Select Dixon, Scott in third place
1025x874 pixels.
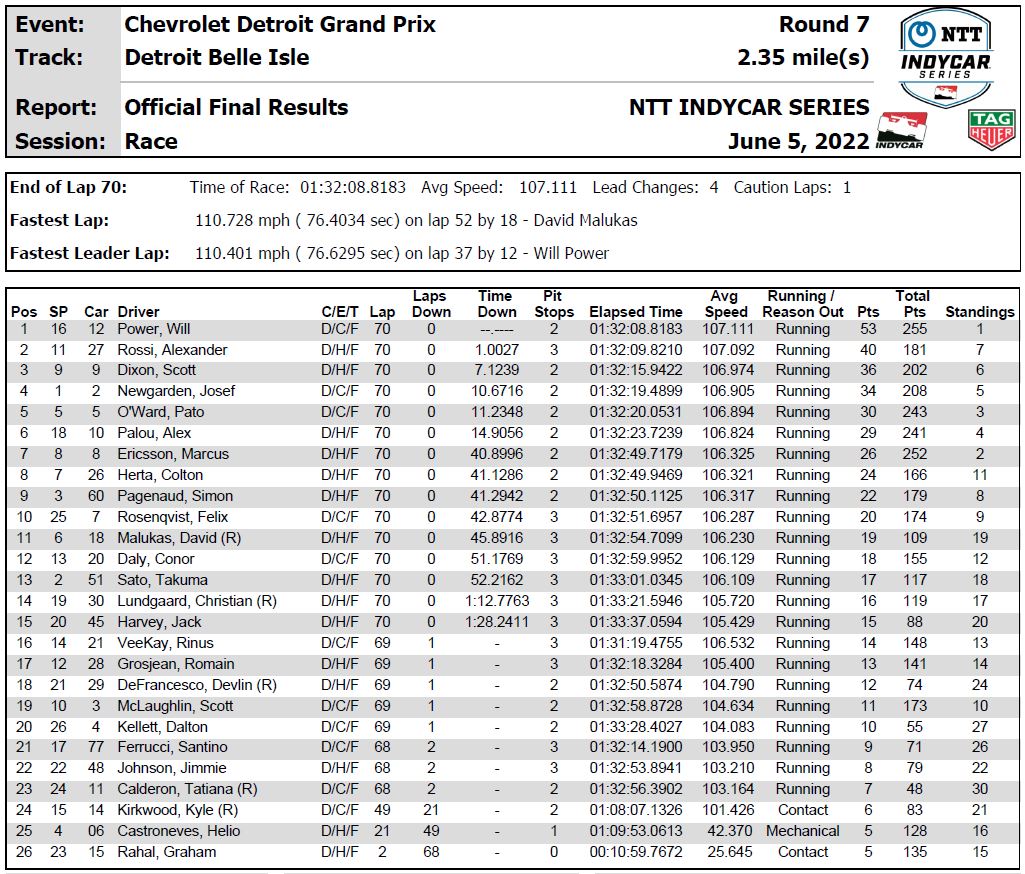156,370
